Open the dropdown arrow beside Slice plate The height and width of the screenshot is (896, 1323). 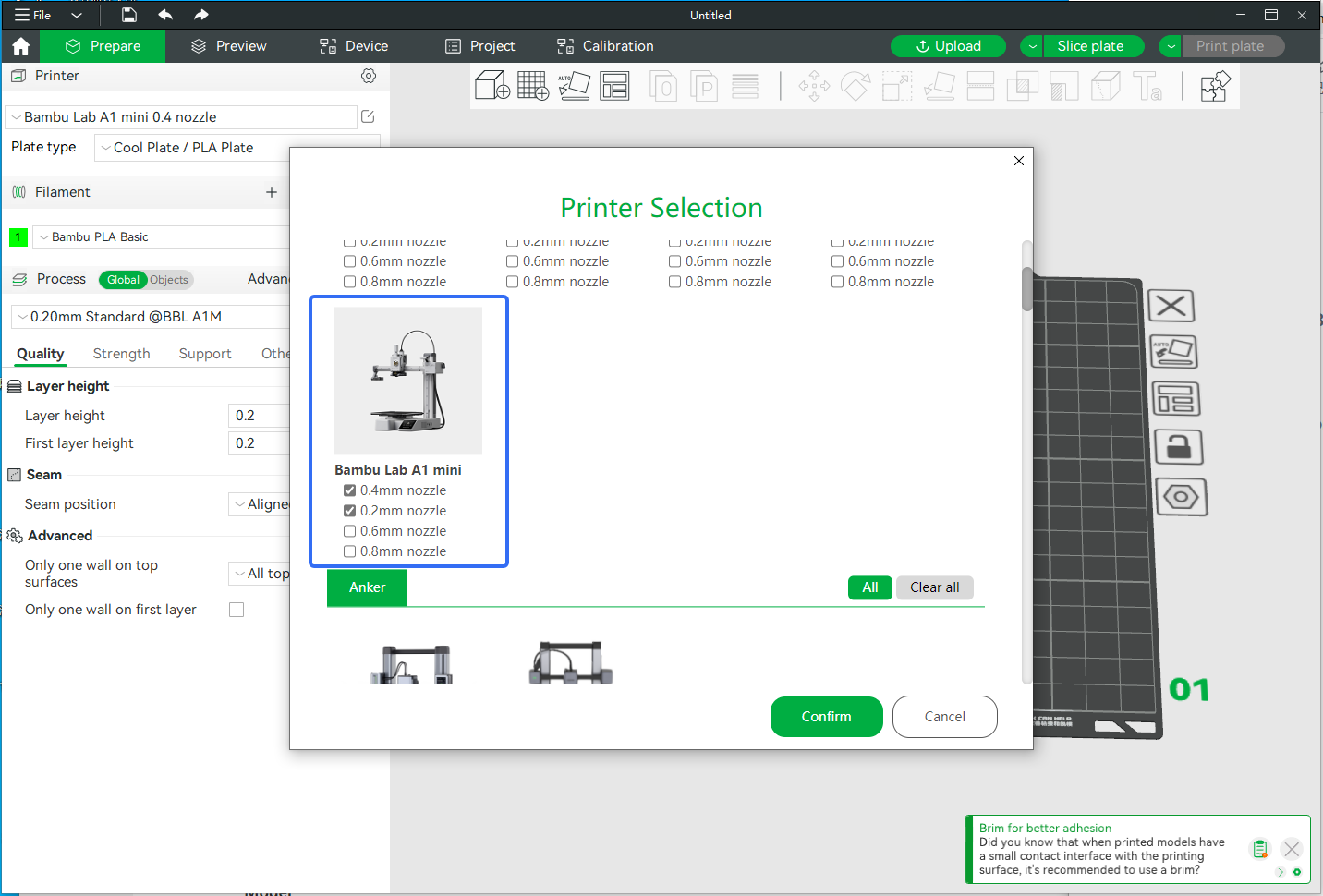tap(1033, 46)
